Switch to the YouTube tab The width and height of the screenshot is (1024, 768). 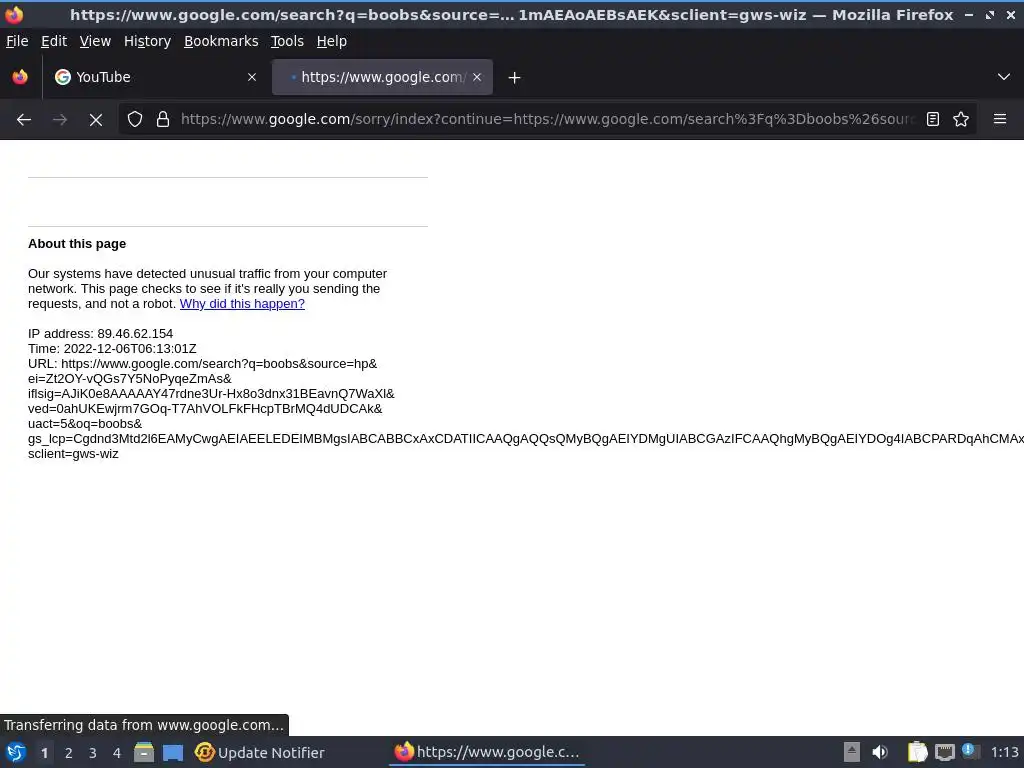pyautogui.click(x=155, y=77)
